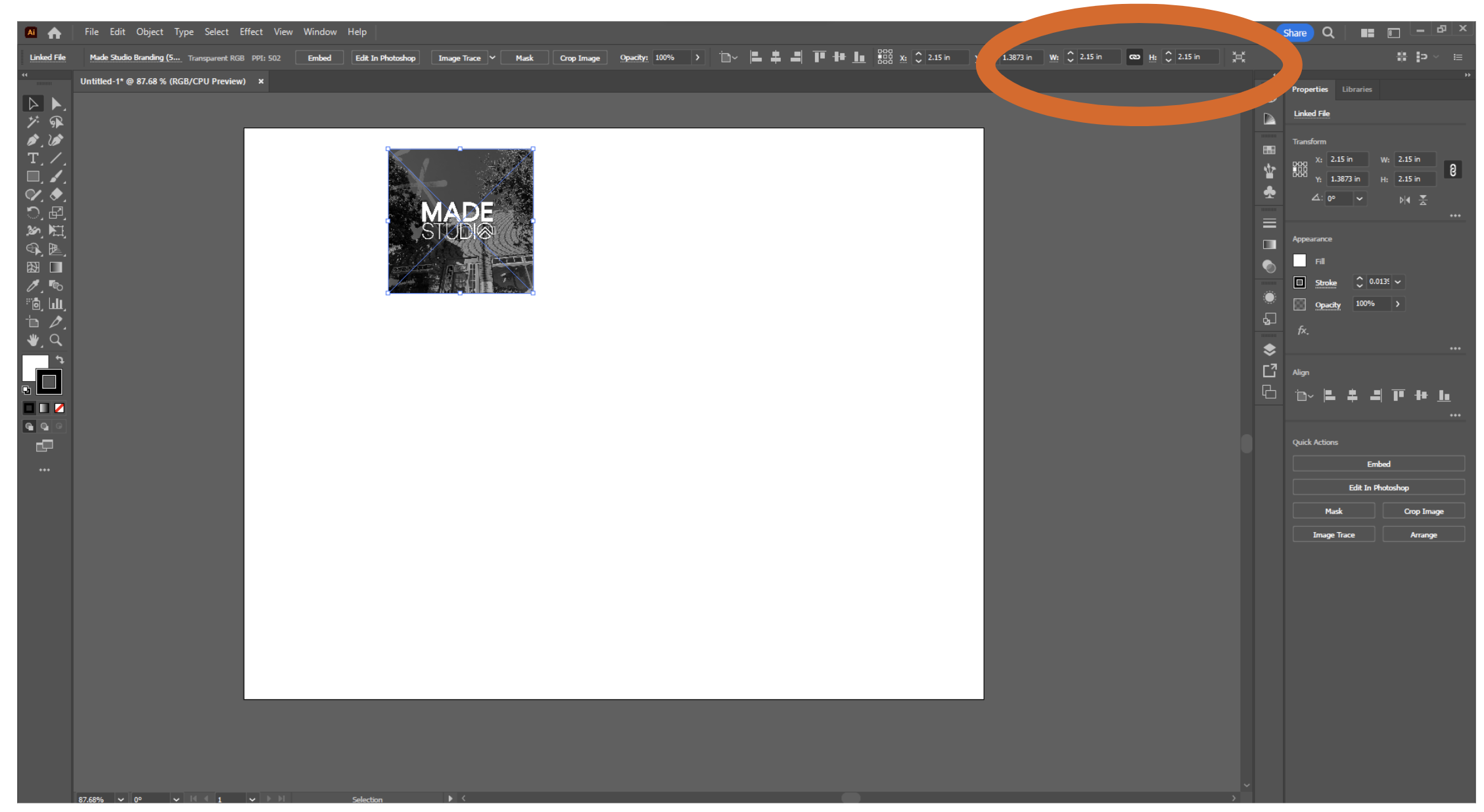The width and height of the screenshot is (1484, 812).
Task: Select the Zoom tool
Action: point(56,340)
